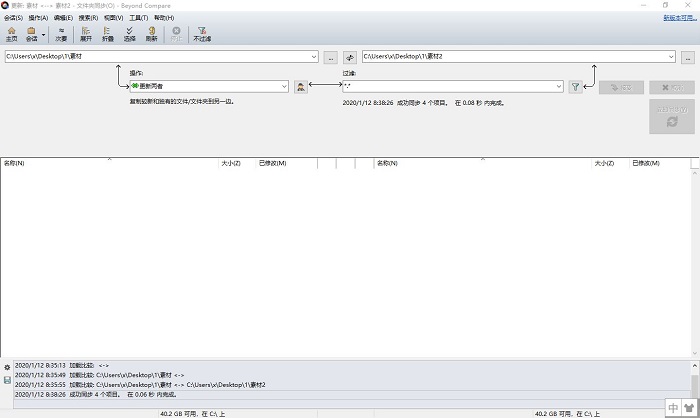
Task: Open the 搜索(R) menu
Action: point(88,18)
